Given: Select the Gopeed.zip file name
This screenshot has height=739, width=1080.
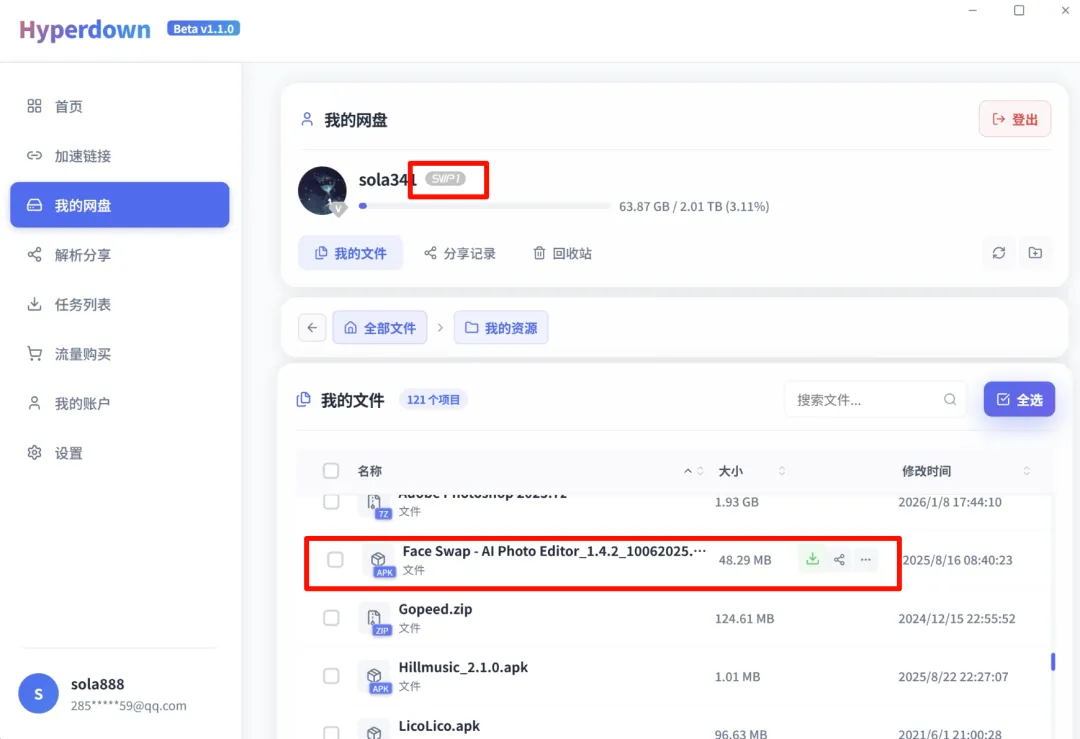Looking at the screenshot, I should pyautogui.click(x=435, y=609).
